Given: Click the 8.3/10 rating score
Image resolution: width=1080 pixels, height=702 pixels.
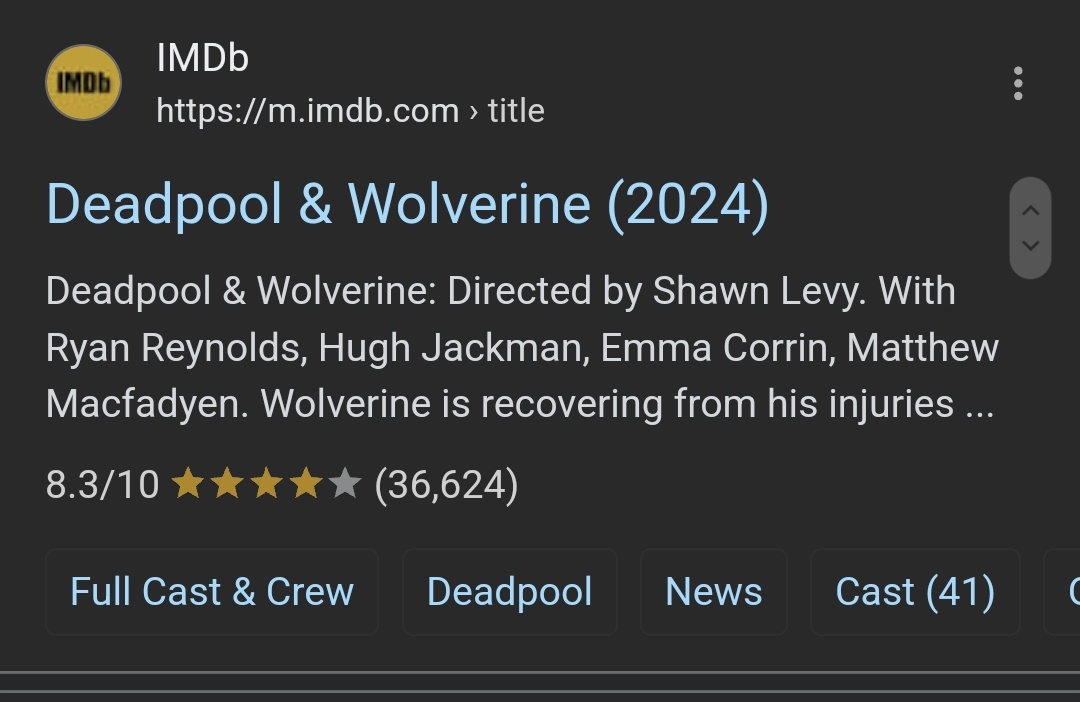Looking at the screenshot, I should [102, 485].
